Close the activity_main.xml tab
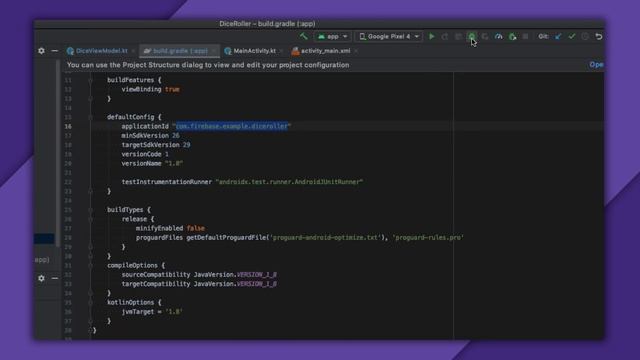This screenshot has width=640, height=360. coord(356,51)
